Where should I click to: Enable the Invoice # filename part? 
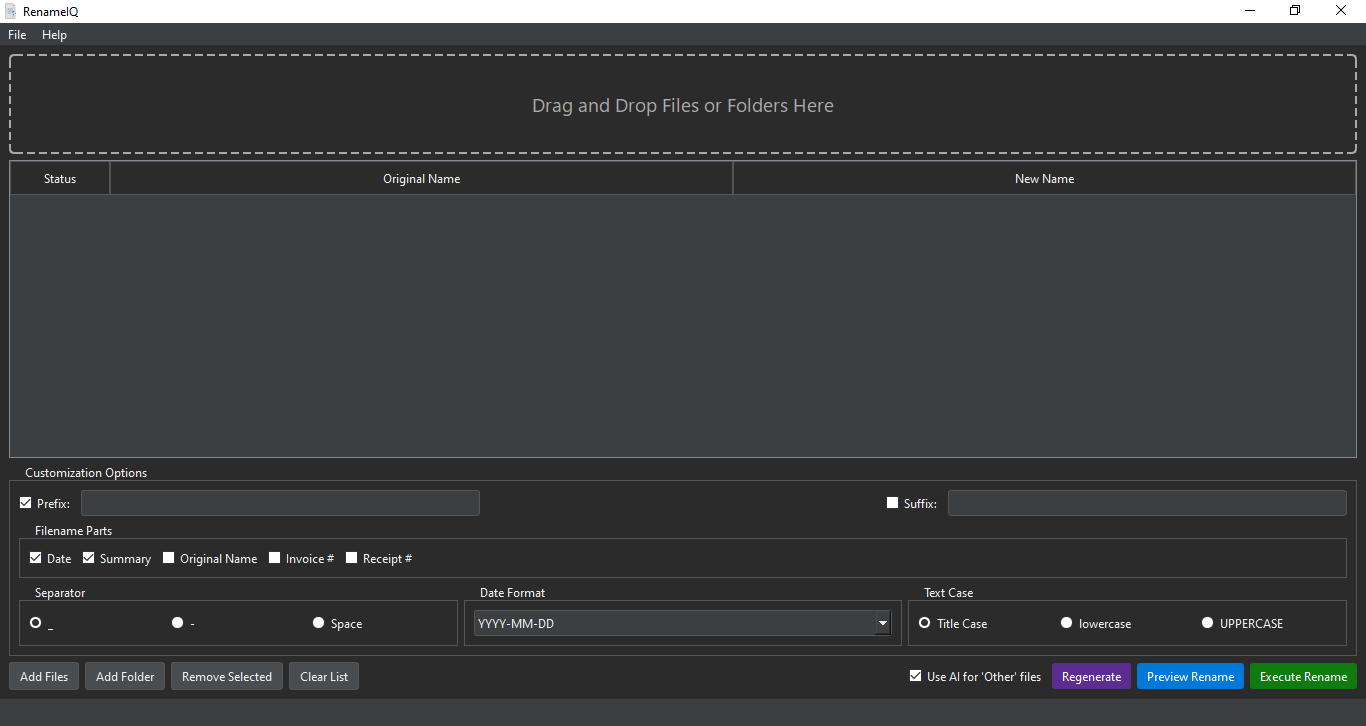(x=275, y=558)
